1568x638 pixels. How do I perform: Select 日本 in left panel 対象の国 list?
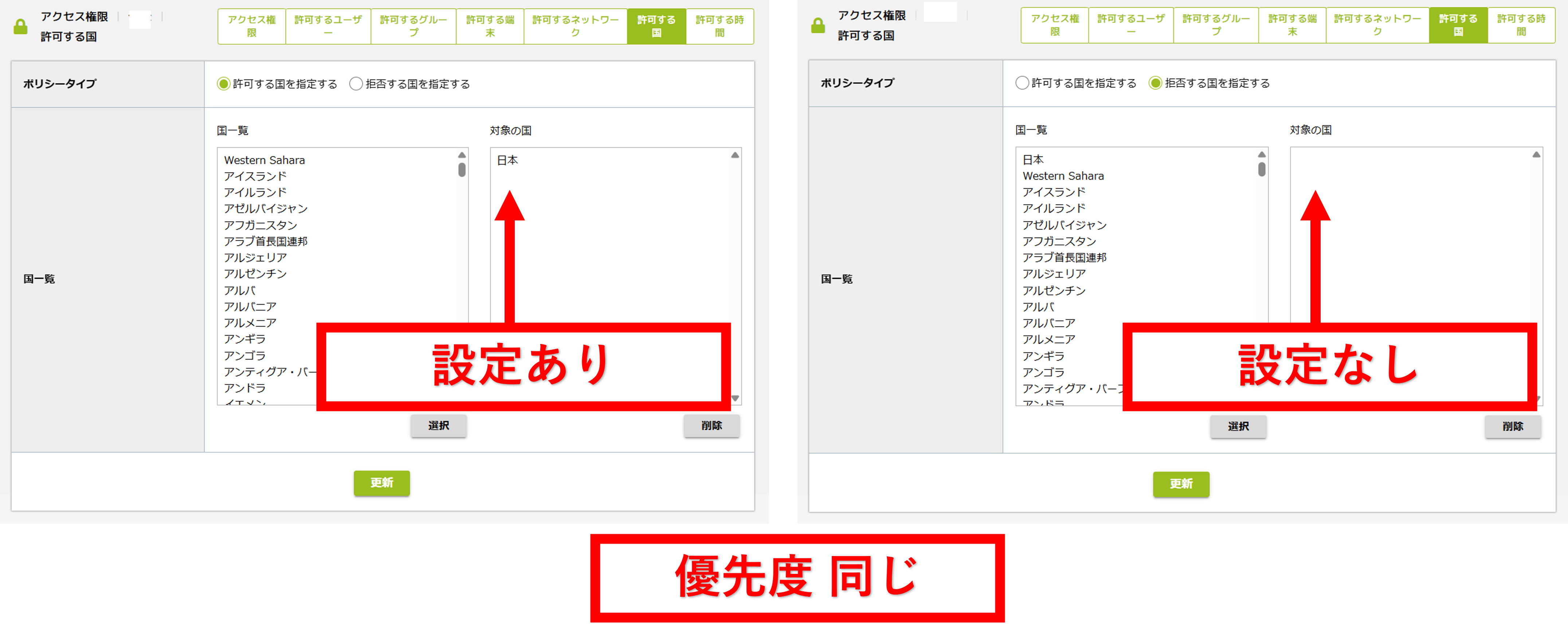[x=507, y=160]
